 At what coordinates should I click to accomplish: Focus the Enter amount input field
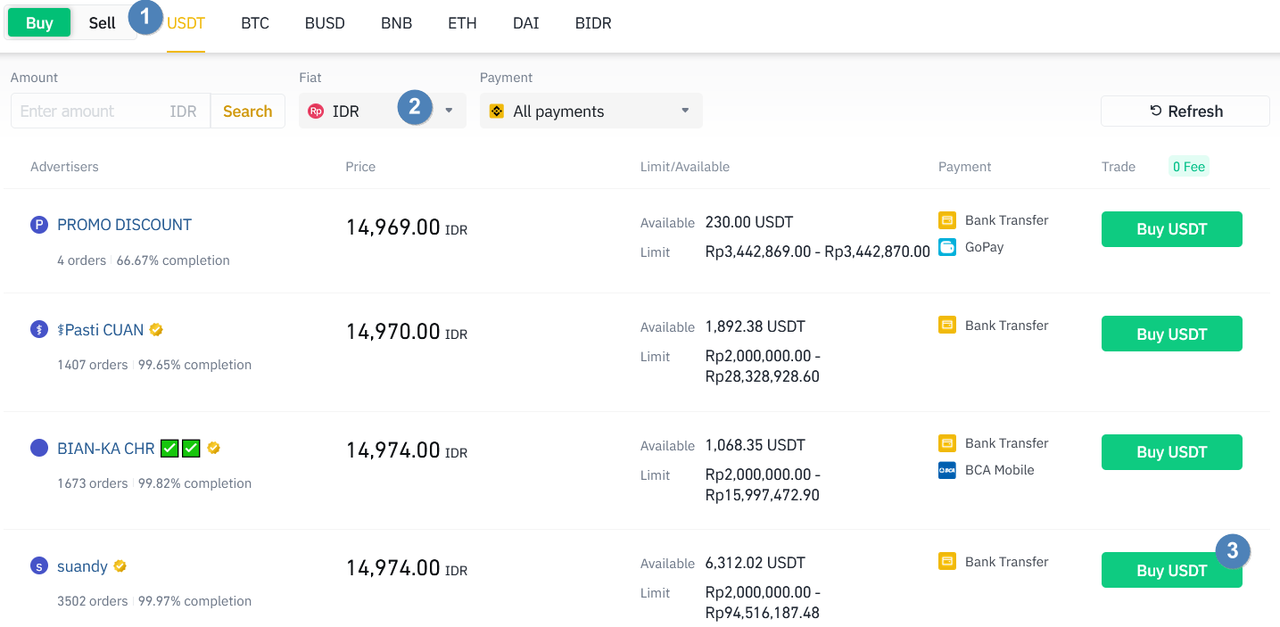110,111
